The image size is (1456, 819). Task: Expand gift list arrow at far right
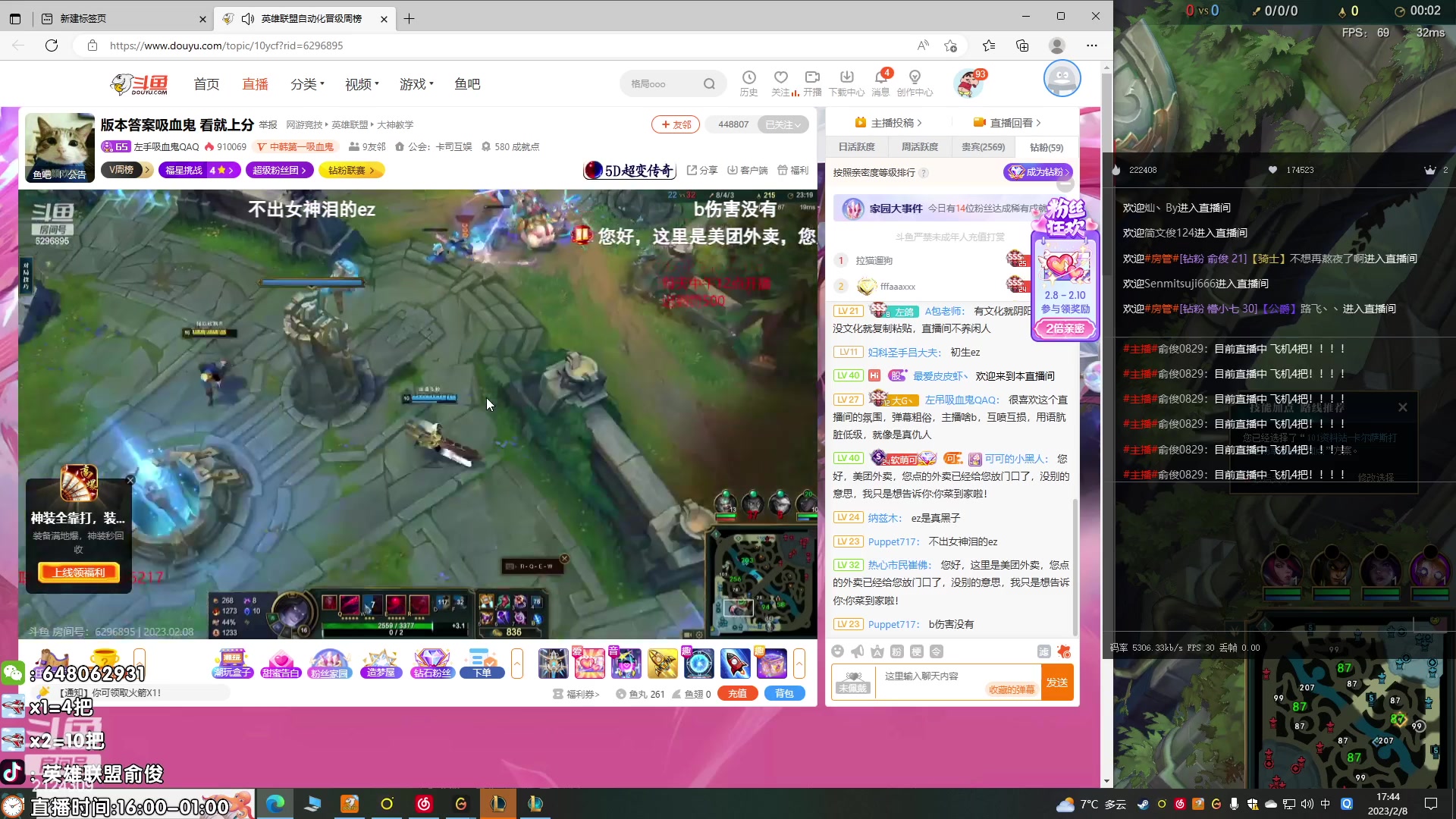click(x=799, y=664)
